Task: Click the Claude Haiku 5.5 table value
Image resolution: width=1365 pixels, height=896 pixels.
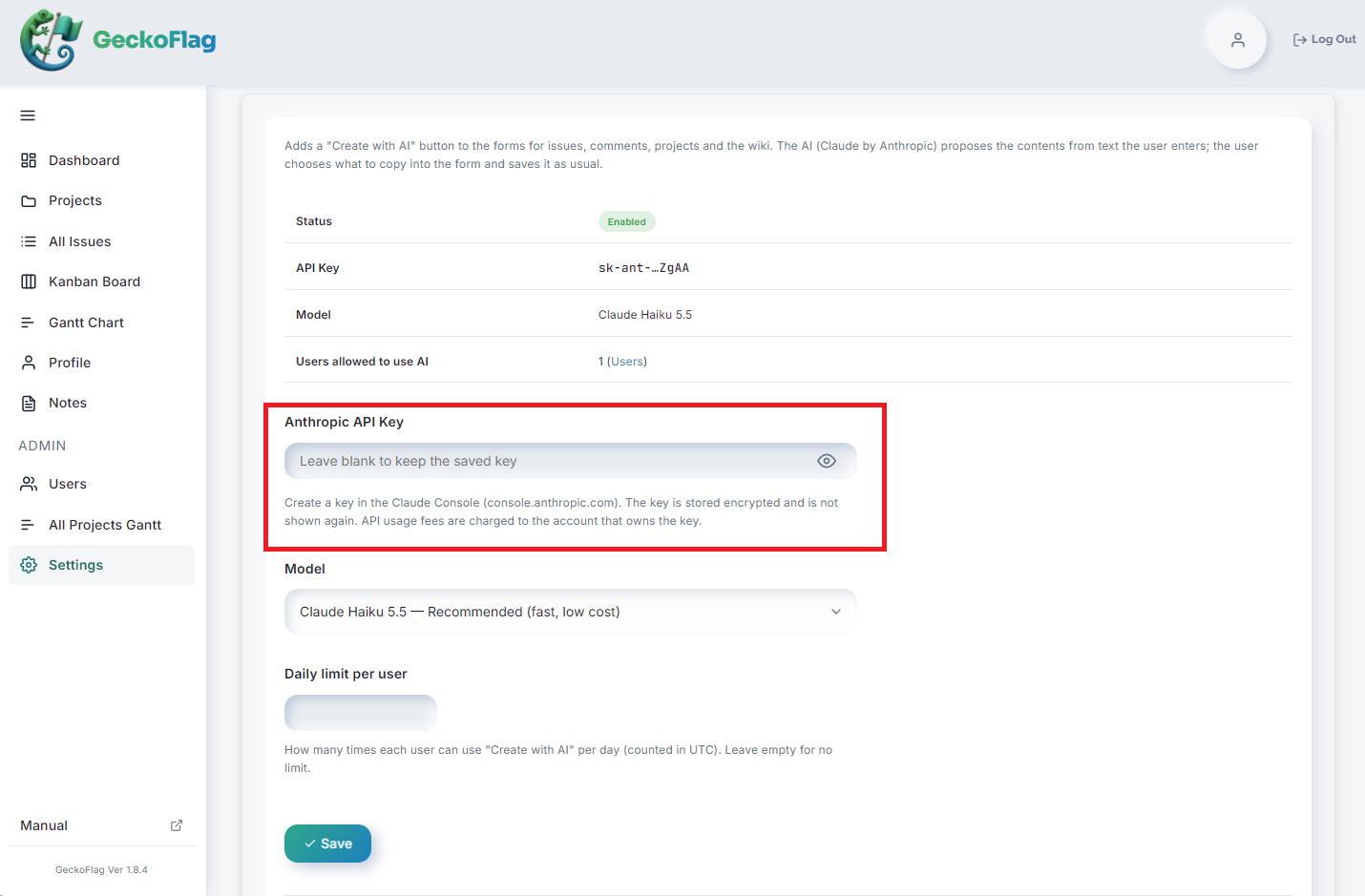Action: tap(645, 315)
